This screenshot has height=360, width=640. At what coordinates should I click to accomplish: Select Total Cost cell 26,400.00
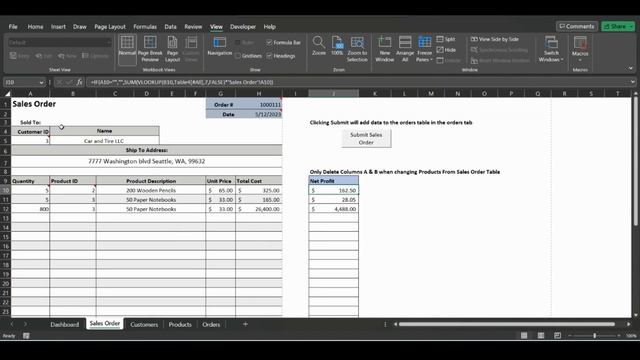click(x=259, y=209)
